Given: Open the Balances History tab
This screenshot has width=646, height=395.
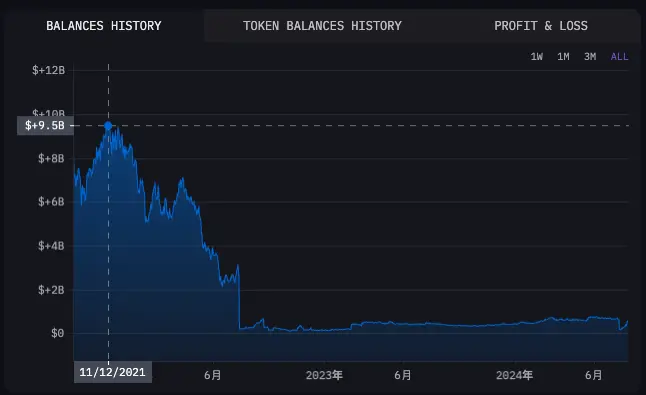Looking at the screenshot, I should (104, 26).
